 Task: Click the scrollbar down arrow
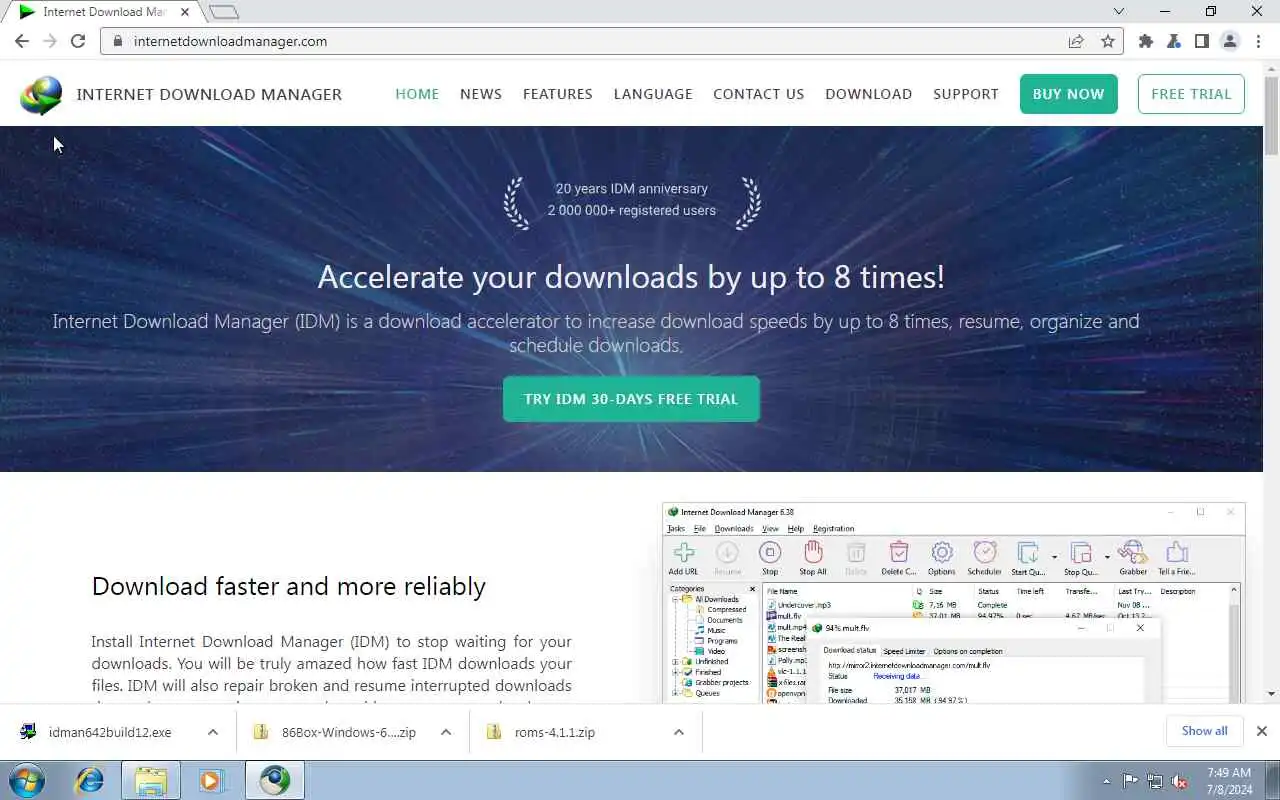pyautogui.click(x=1271, y=694)
